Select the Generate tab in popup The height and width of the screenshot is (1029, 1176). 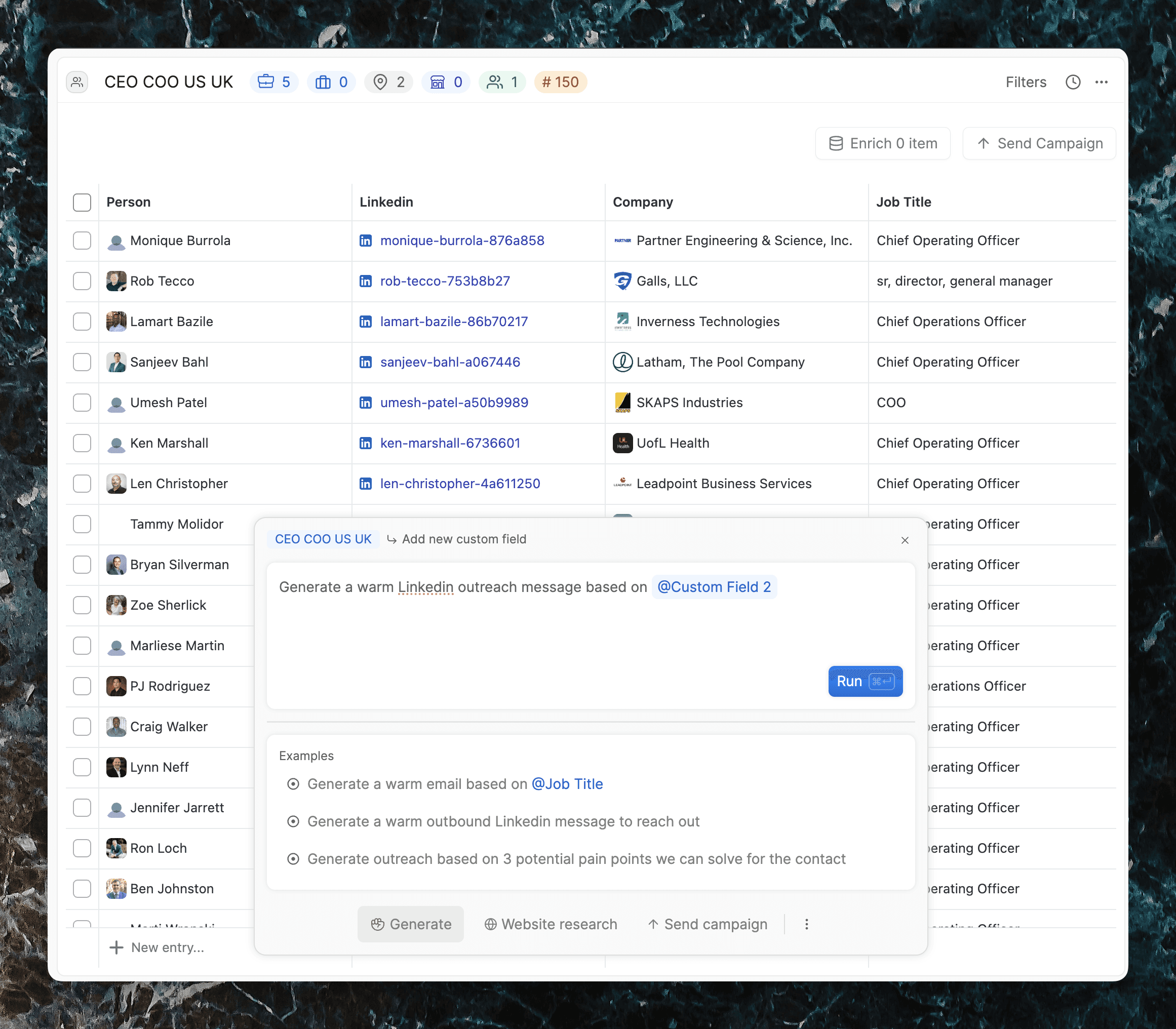(x=411, y=924)
